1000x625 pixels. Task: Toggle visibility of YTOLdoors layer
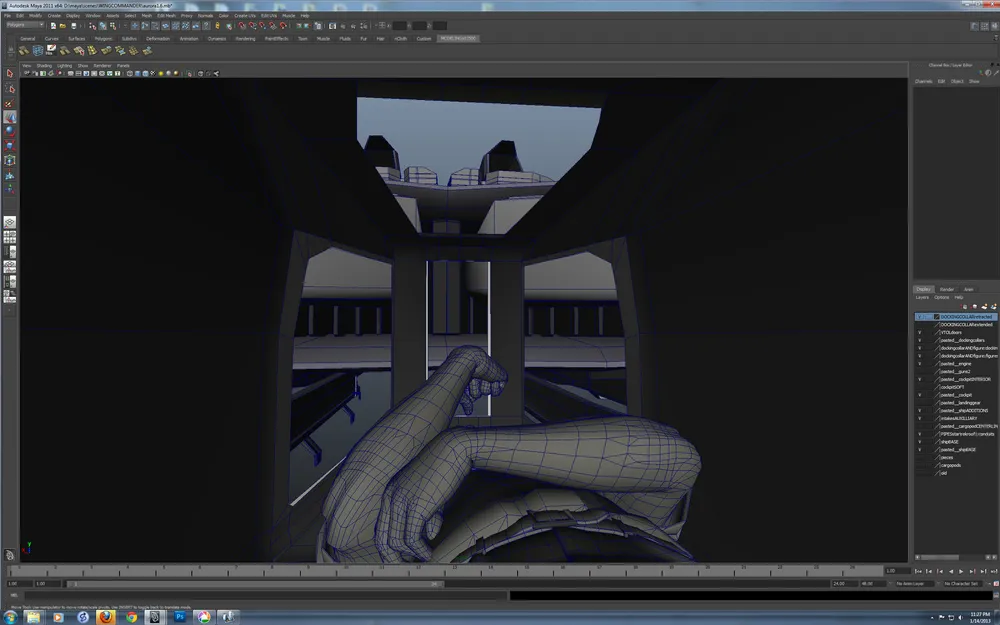[919, 332]
